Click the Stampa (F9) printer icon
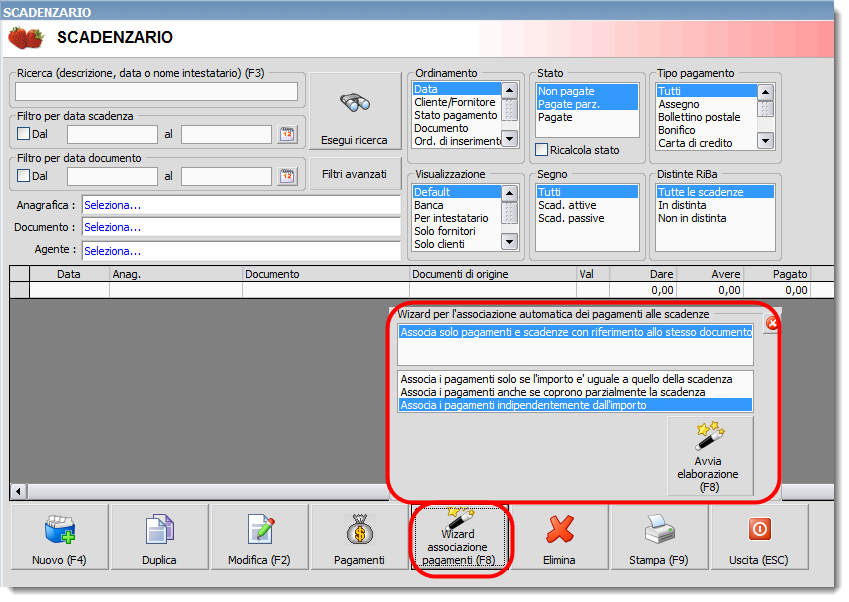The width and height of the screenshot is (849, 602). (659, 529)
